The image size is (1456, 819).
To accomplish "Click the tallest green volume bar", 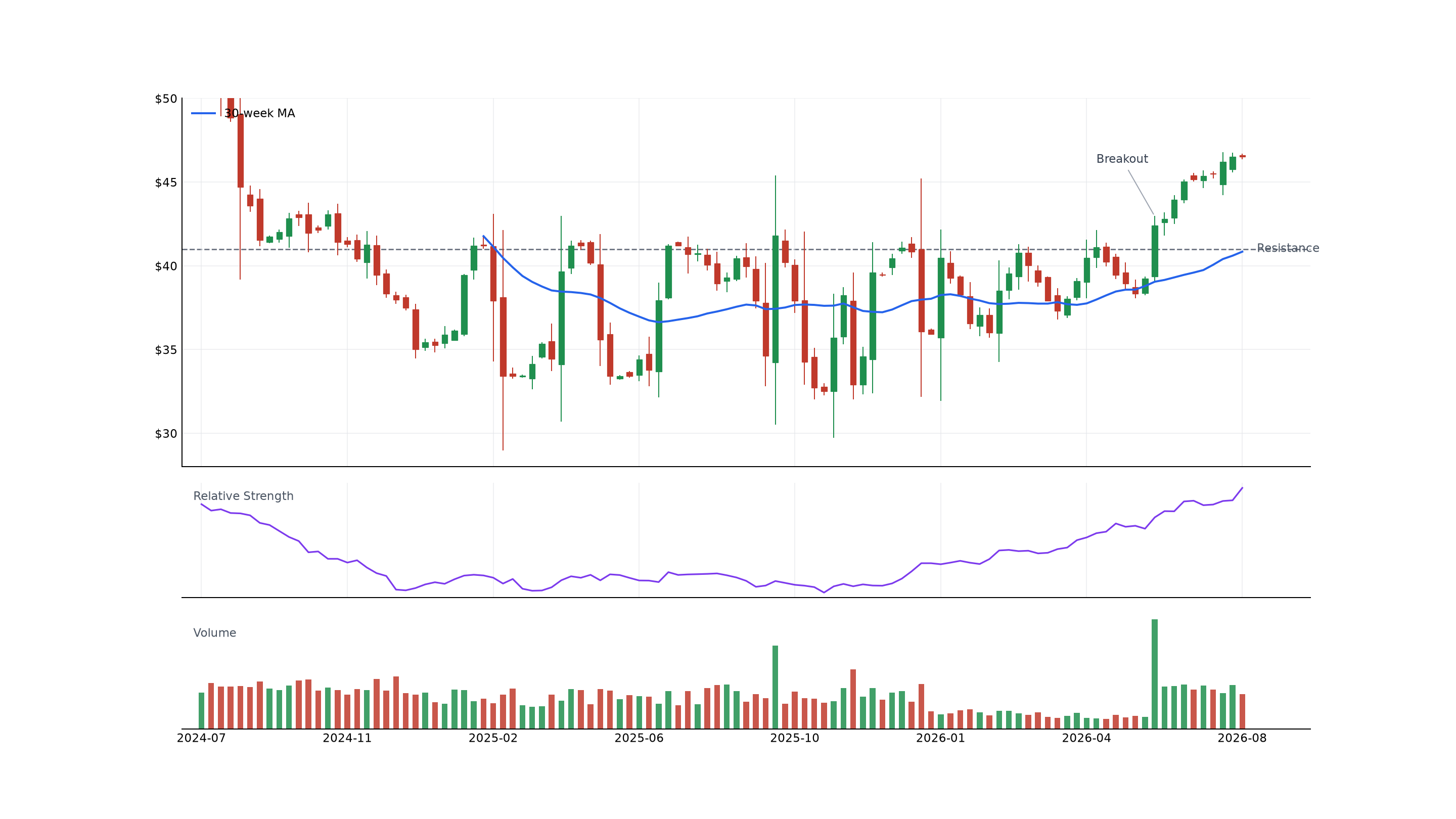I will pos(1154,674).
